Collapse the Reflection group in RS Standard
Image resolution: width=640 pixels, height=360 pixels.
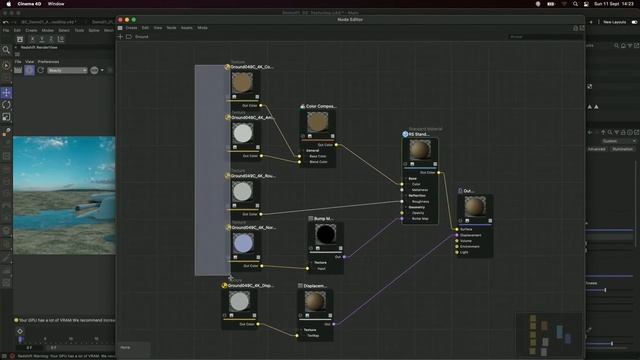(x=406, y=196)
